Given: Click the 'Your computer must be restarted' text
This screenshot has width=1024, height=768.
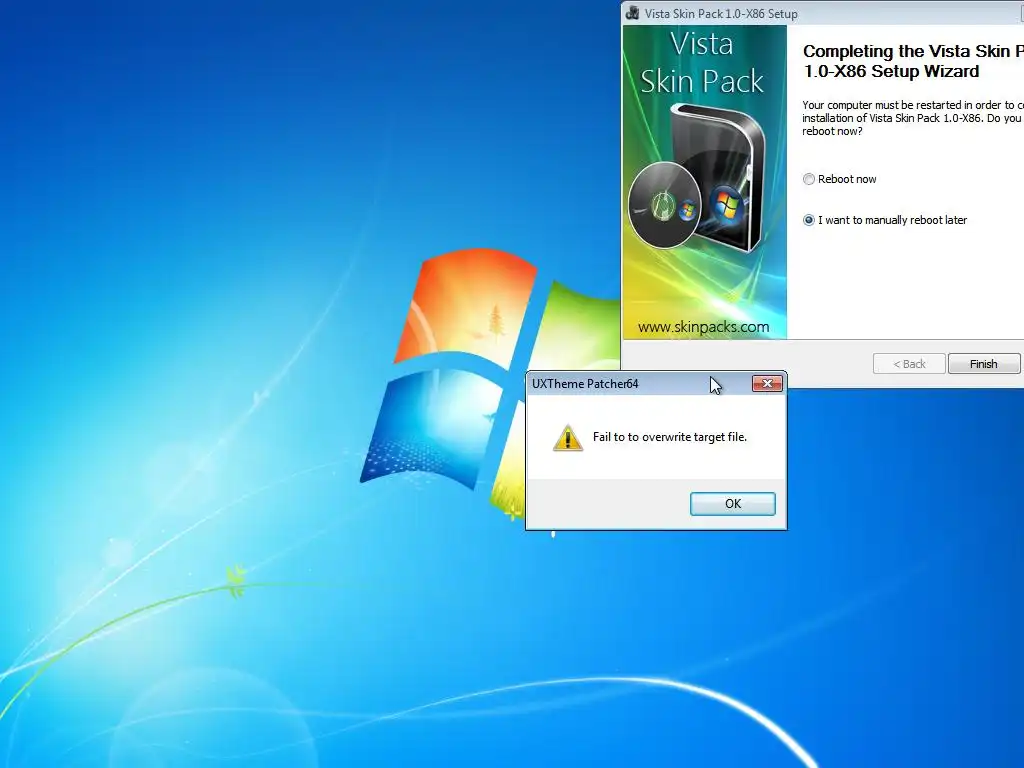Looking at the screenshot, I should click(913, 118).
